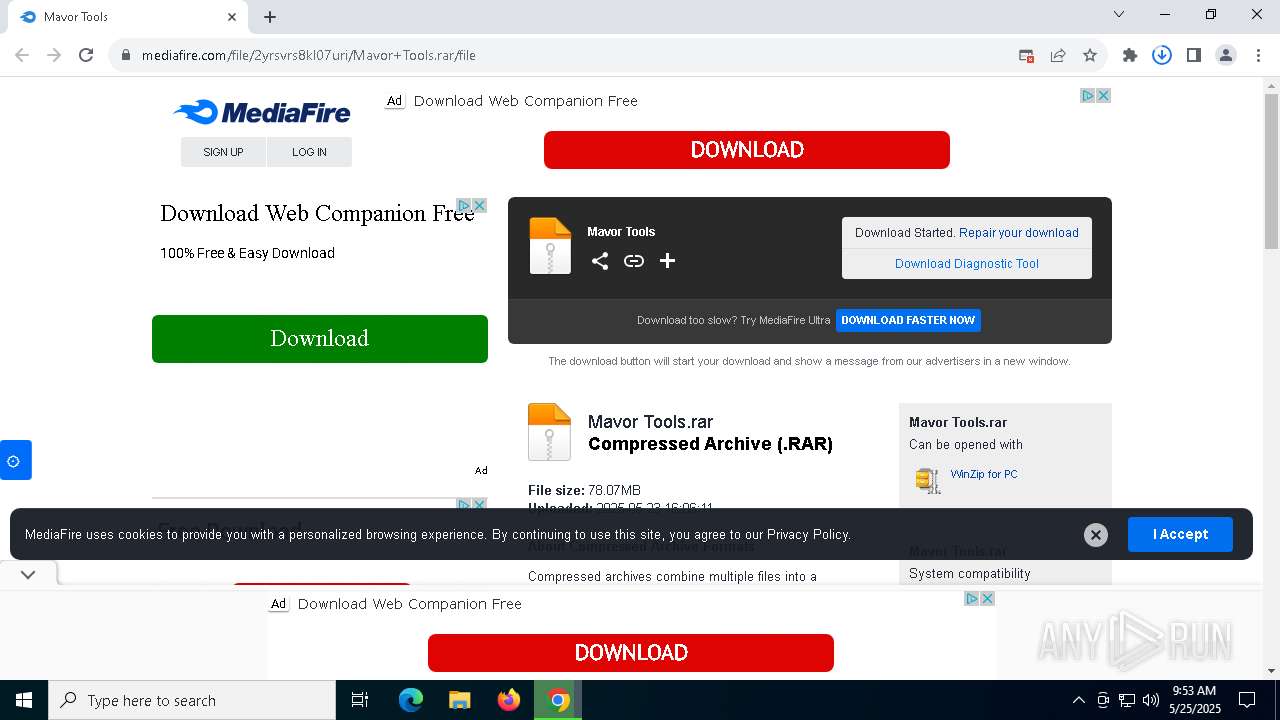
Task: Copy link via the chain icon
Action: click(x=634, y=261)
